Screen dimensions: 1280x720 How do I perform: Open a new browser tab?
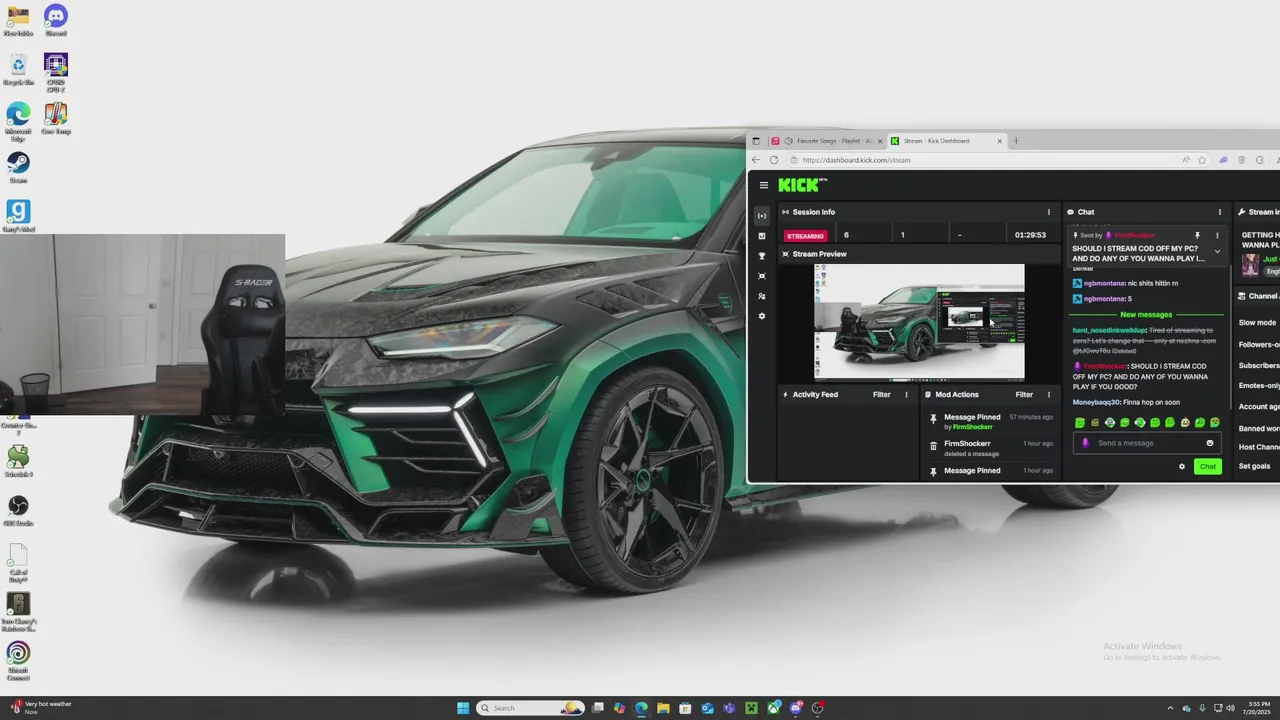(x=1016, y=141)
